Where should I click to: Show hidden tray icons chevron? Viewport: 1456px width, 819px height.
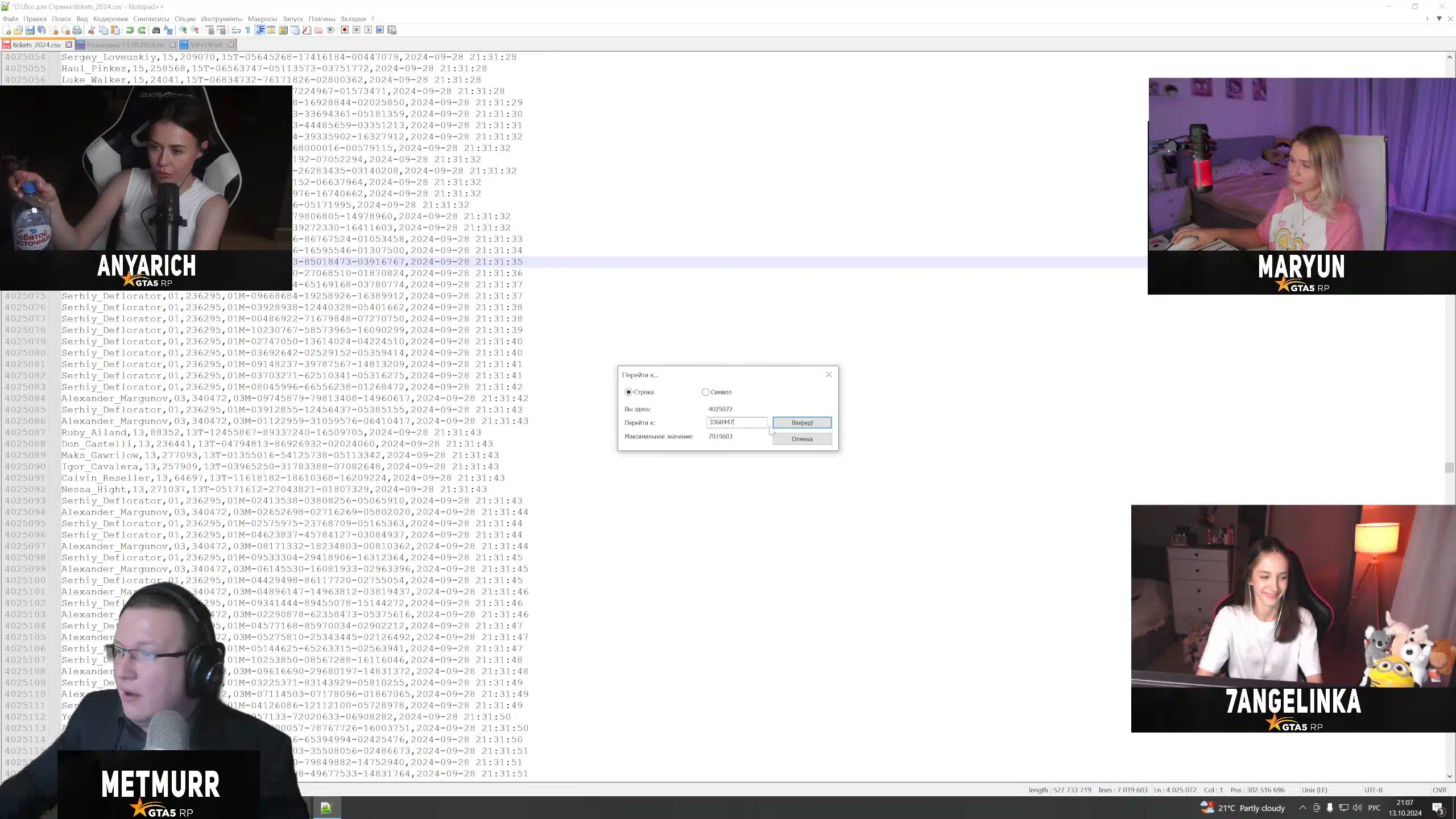1302,808
